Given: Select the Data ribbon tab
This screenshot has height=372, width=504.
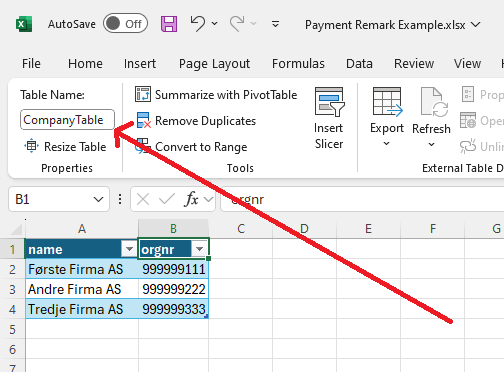Looking at the screenshot, I should (359, 63).
